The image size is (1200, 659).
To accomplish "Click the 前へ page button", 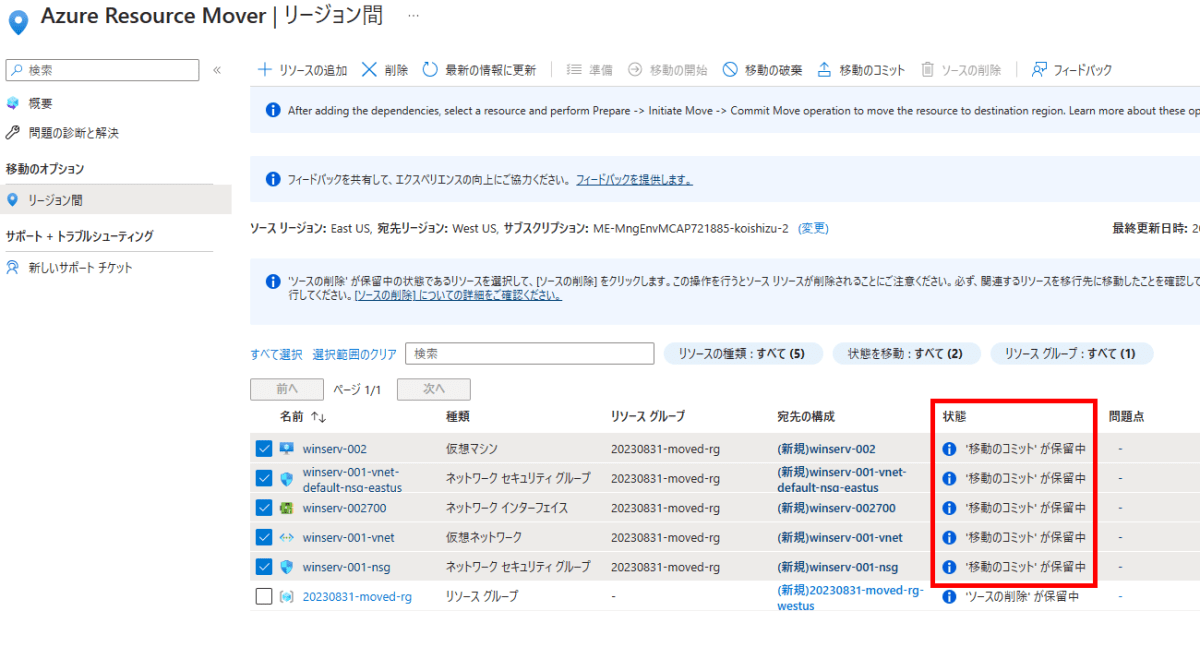I will pyautogui.click(x=287, y=389).
